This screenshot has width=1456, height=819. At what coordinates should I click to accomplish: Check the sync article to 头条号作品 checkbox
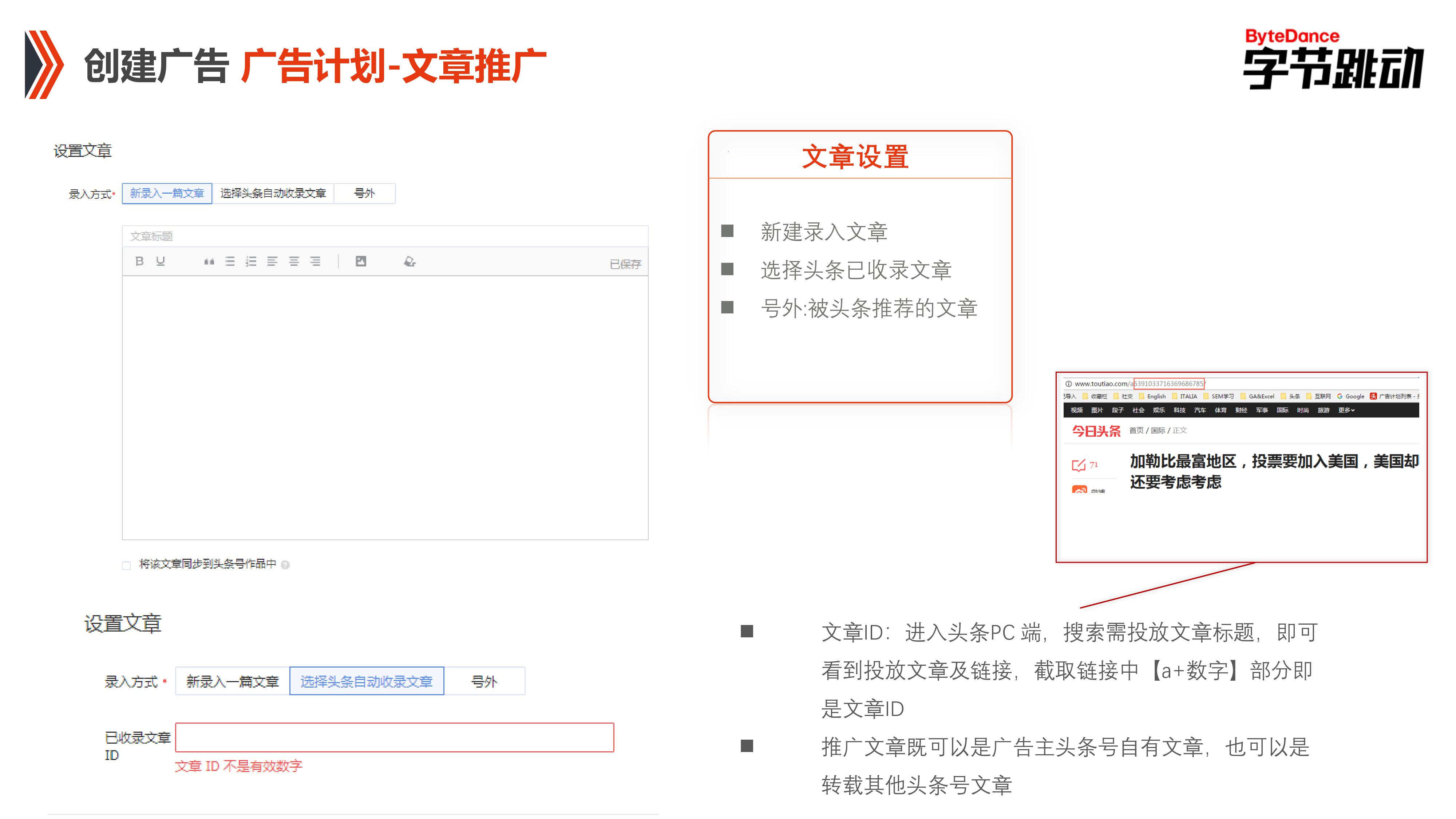tap(127, 565)
